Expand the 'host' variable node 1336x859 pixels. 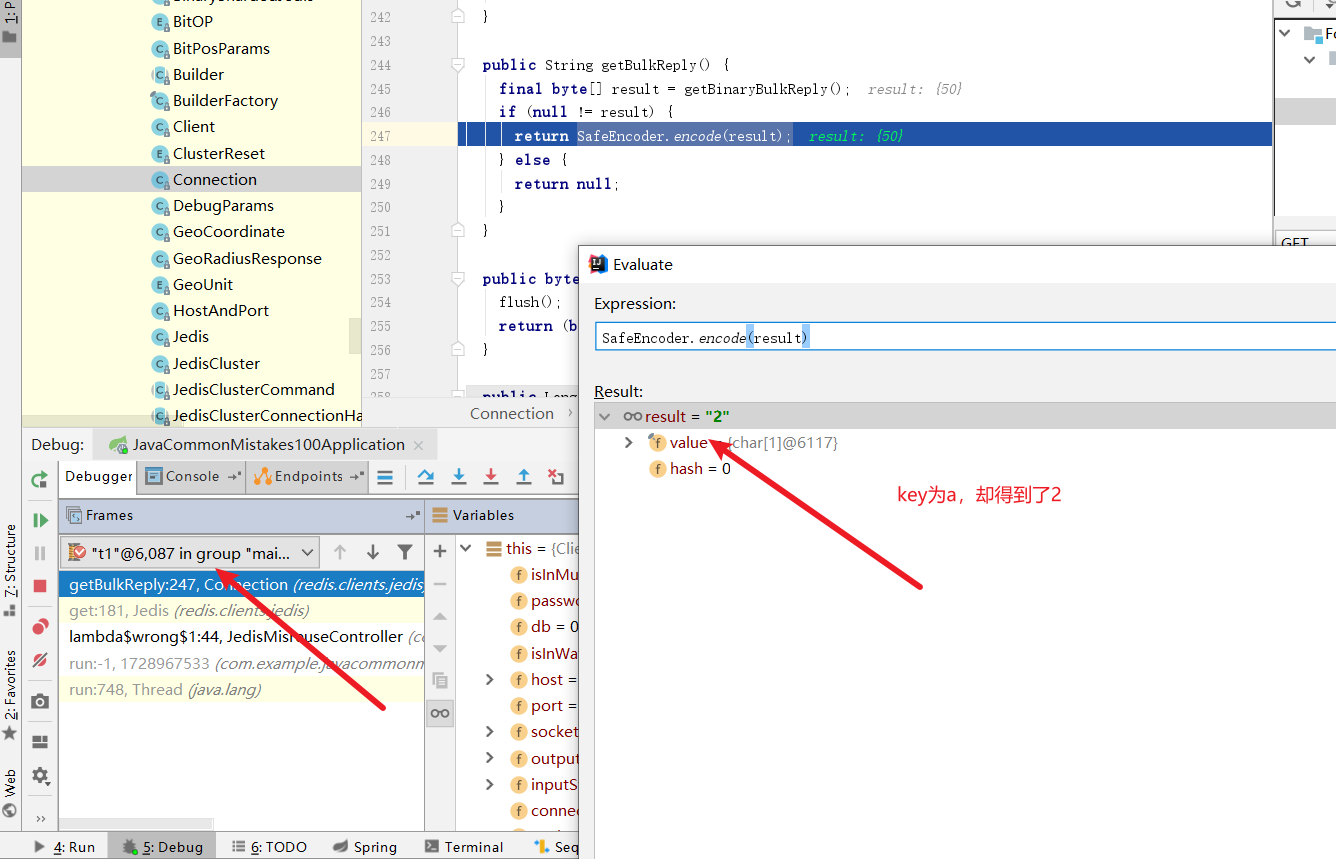tap(489, 680)
